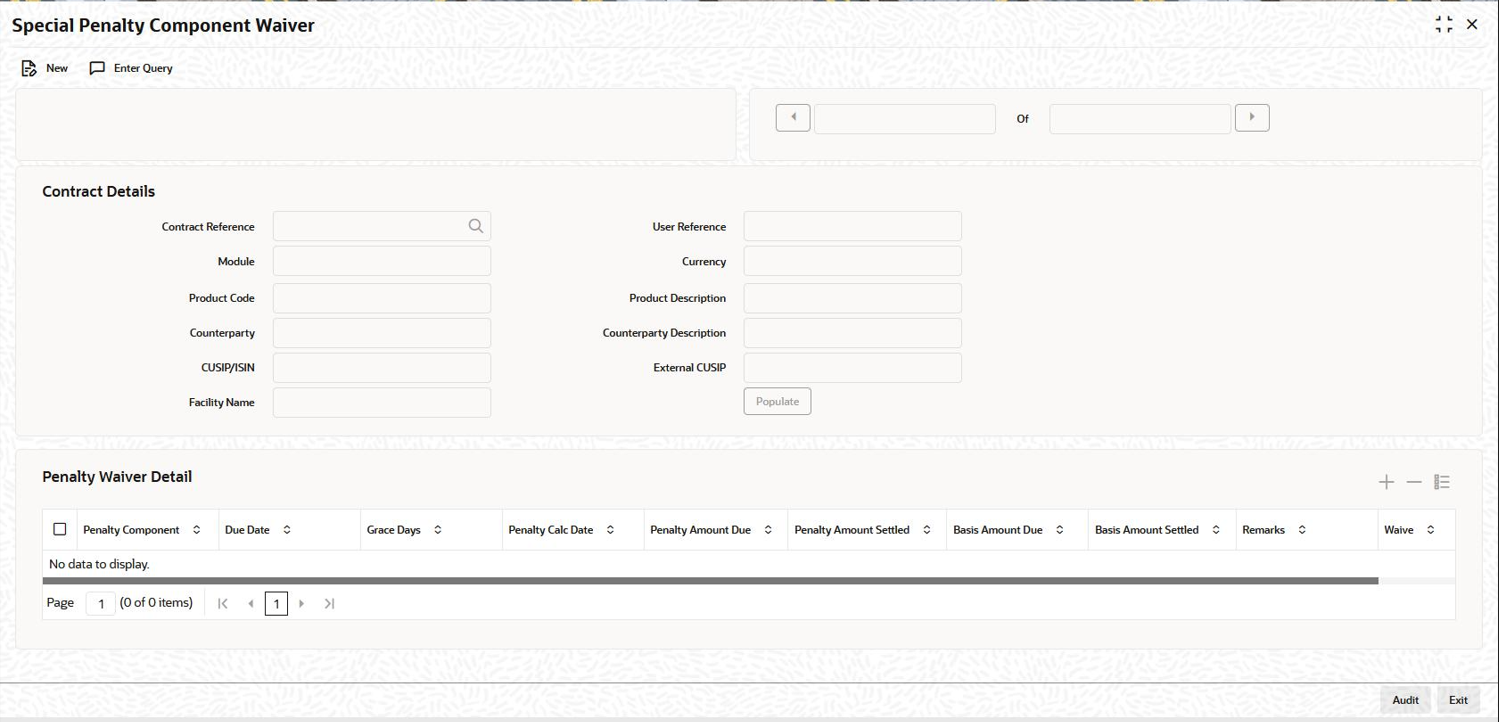Focus the External CUSIP field

pos(853,368)
